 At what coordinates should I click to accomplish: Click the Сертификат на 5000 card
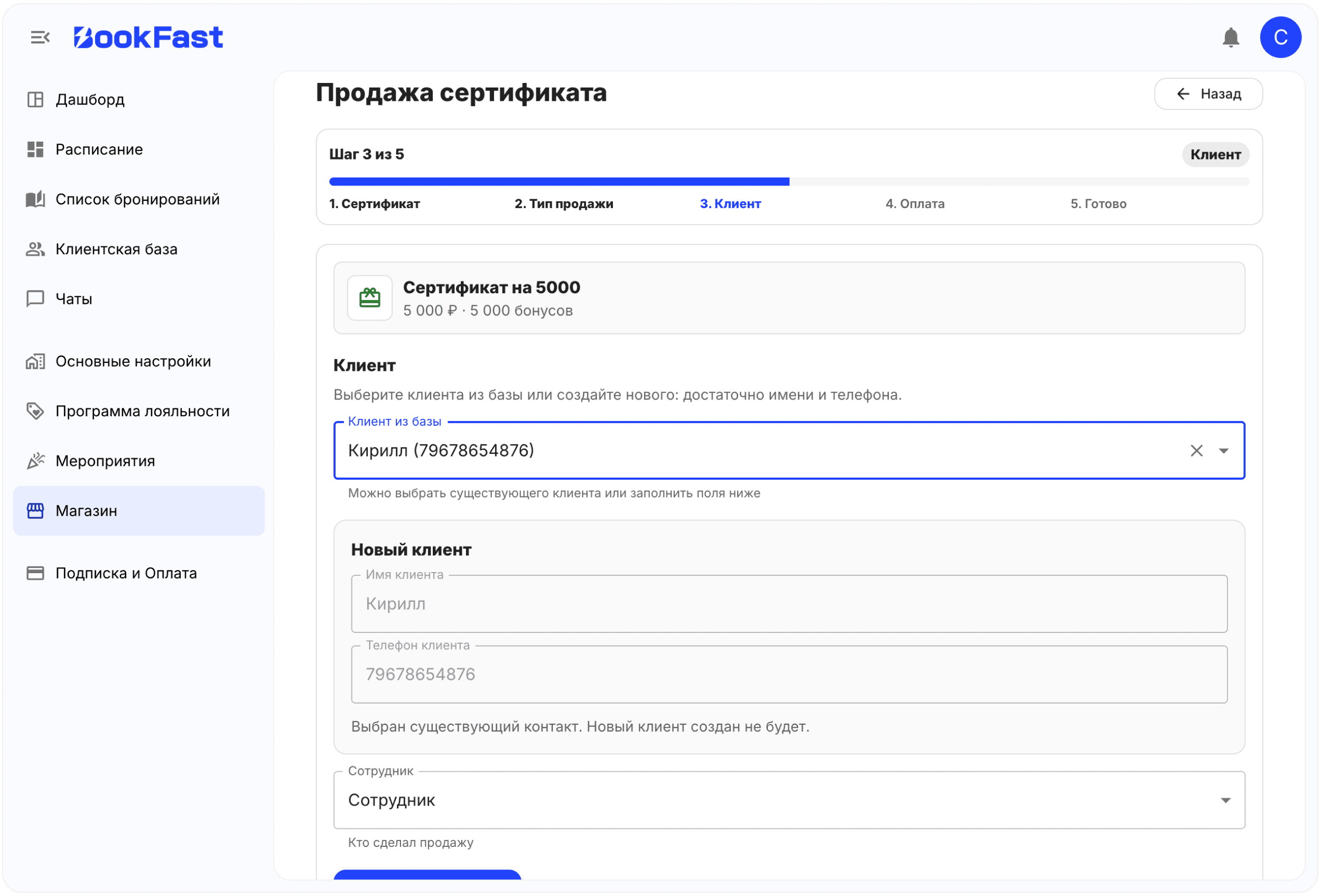[x=789, y=298]
